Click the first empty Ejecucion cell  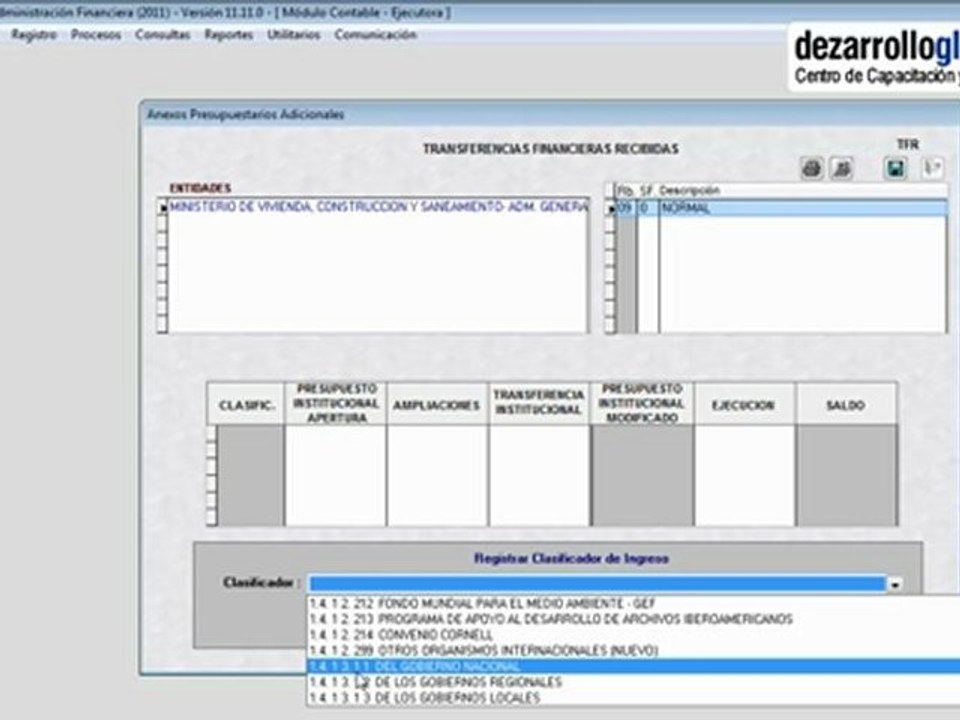[x=744, y=434]
